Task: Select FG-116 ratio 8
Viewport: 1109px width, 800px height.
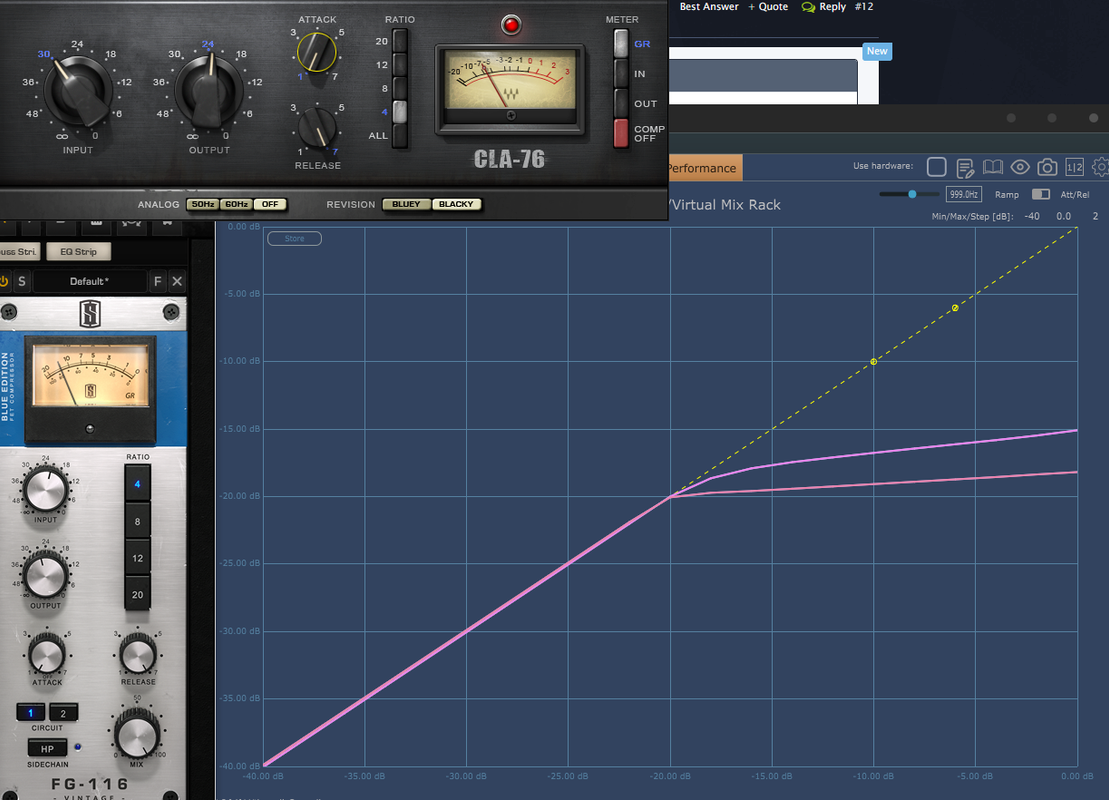Action: pos(137,521)
